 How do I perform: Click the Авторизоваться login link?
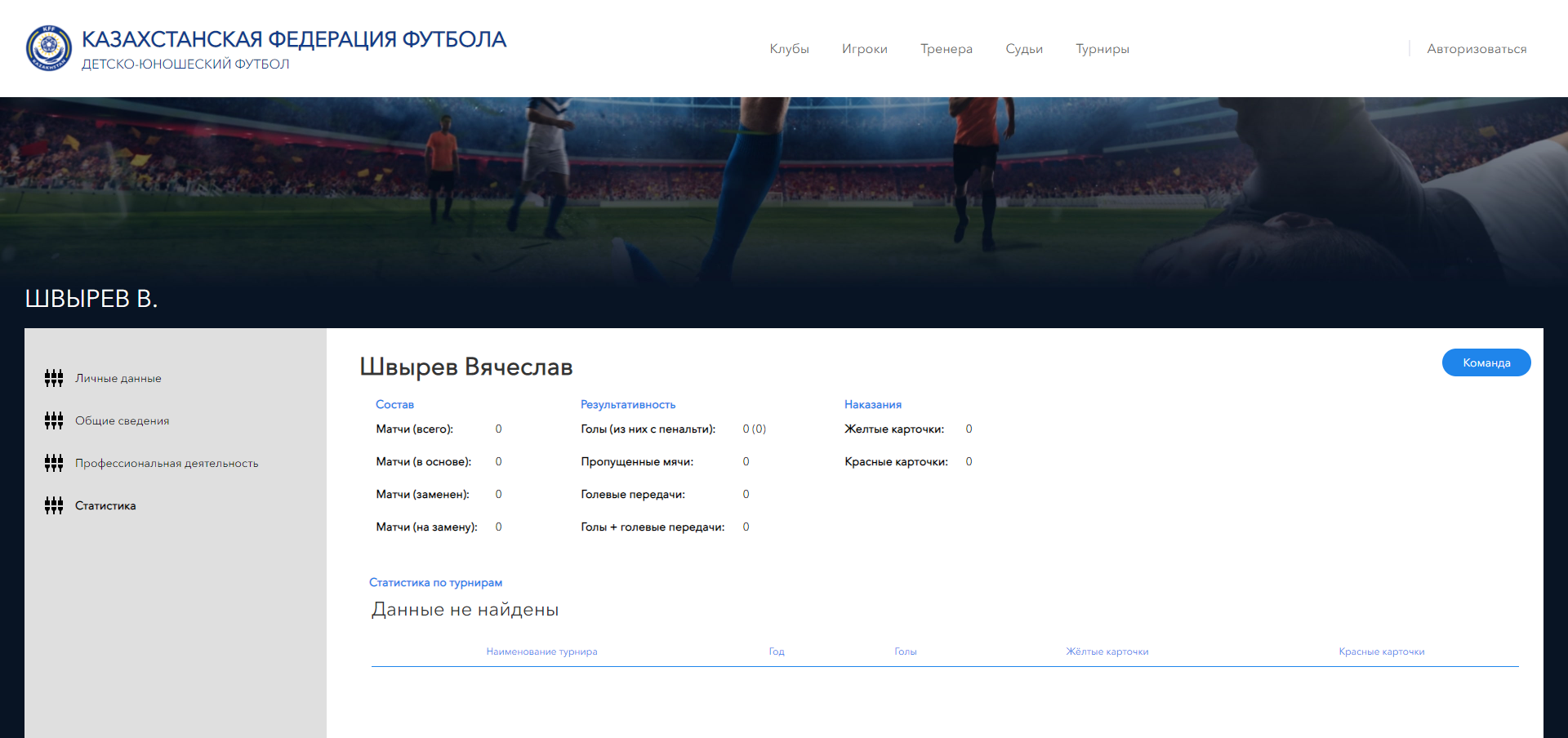click(1477, 49)
